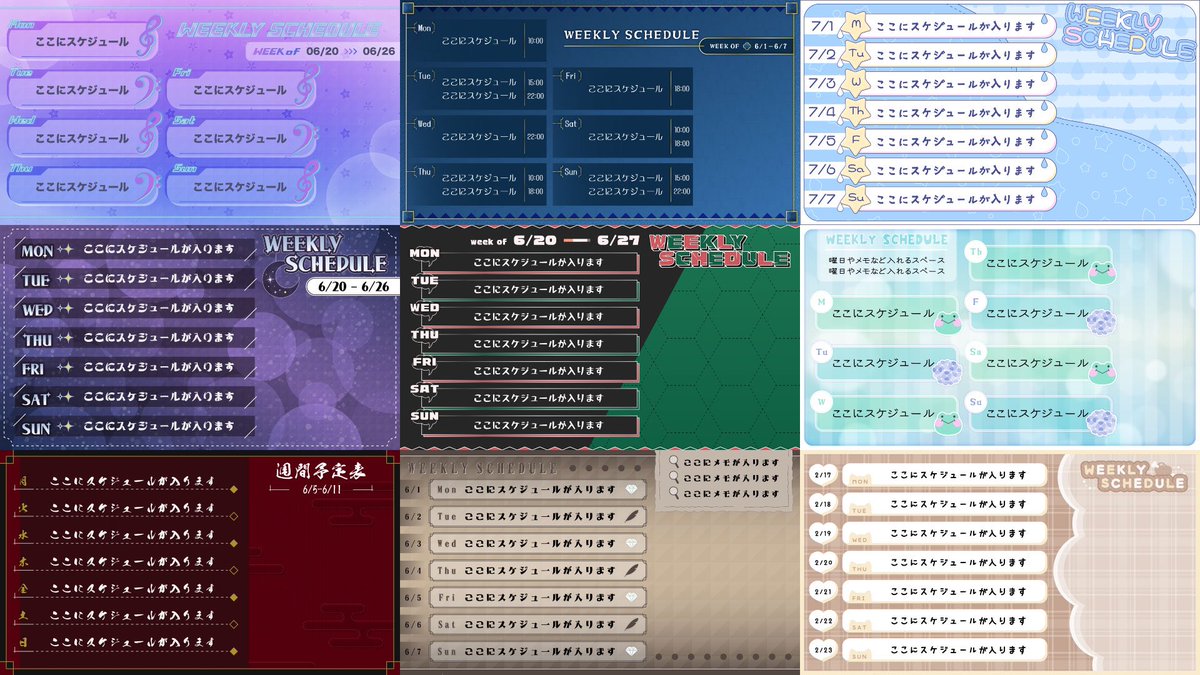Click the '22:00' time on the navy Wed row
The image size is (1200, 675).
pyautogui.click(x=535, y=137)
